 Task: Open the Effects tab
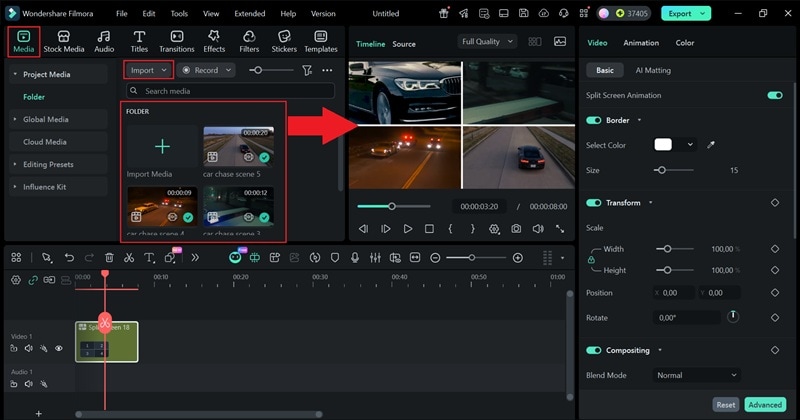[214, 41]
